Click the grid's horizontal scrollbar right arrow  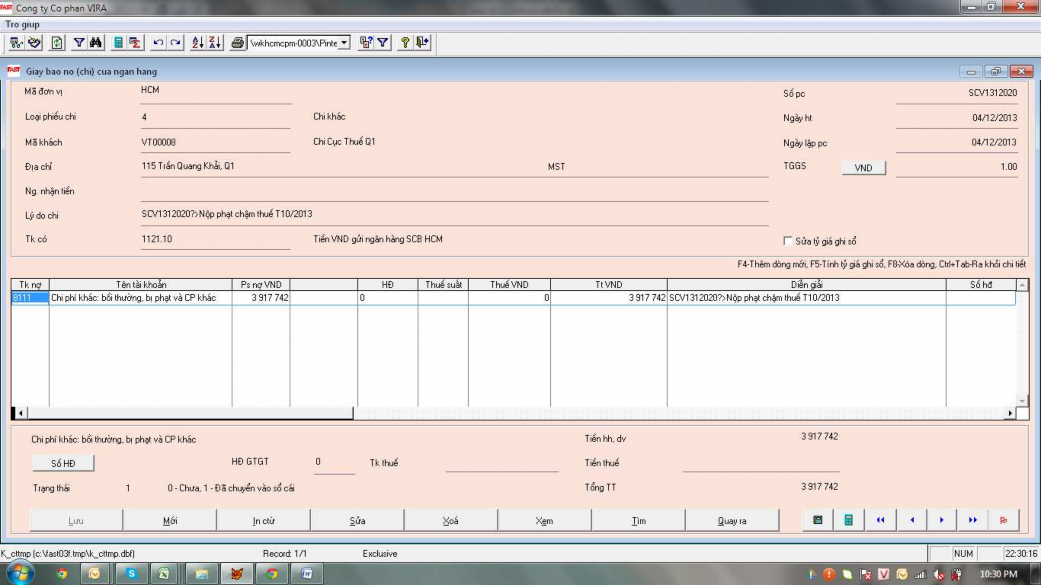tap(1010, 413)
